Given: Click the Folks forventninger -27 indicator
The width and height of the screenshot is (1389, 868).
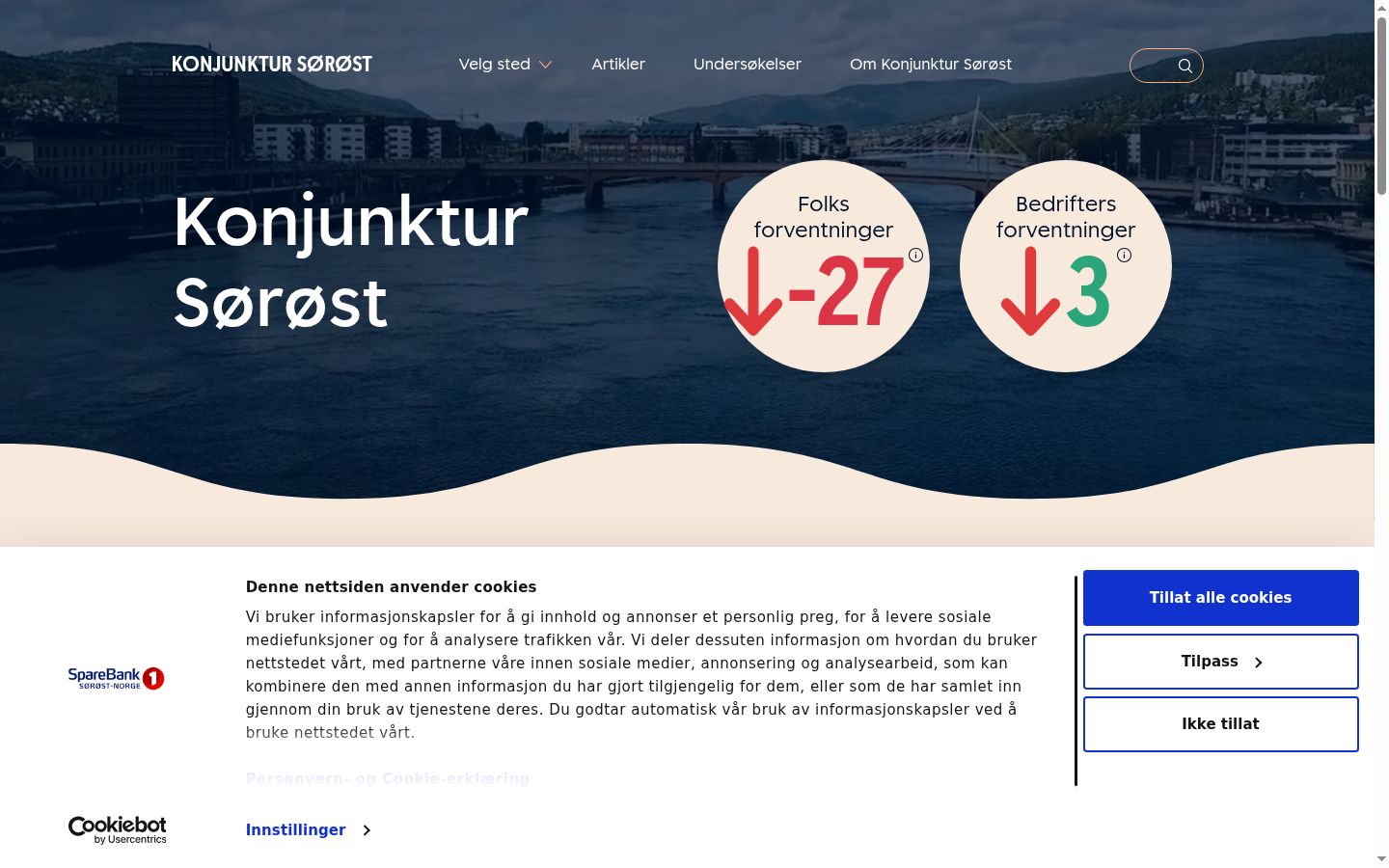Looking at the screenshot, I should pos(824,266).
